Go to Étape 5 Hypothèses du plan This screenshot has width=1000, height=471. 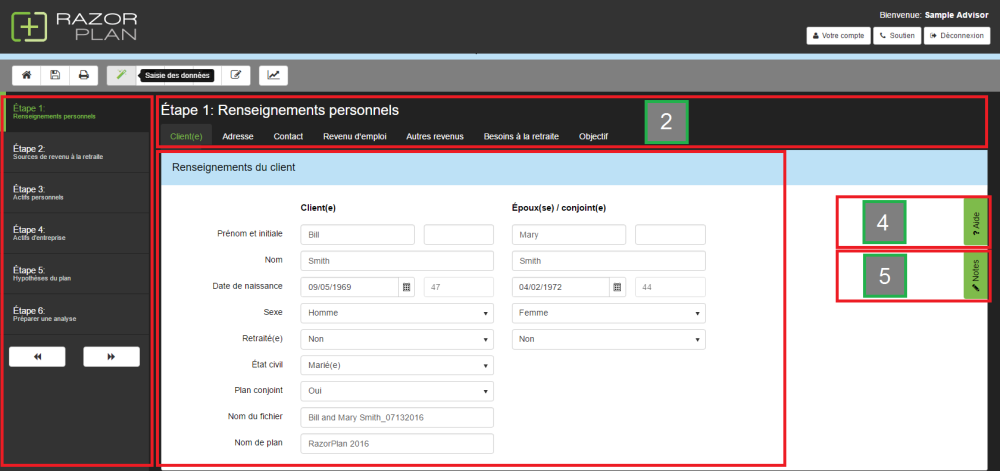(x=77, y=274)
